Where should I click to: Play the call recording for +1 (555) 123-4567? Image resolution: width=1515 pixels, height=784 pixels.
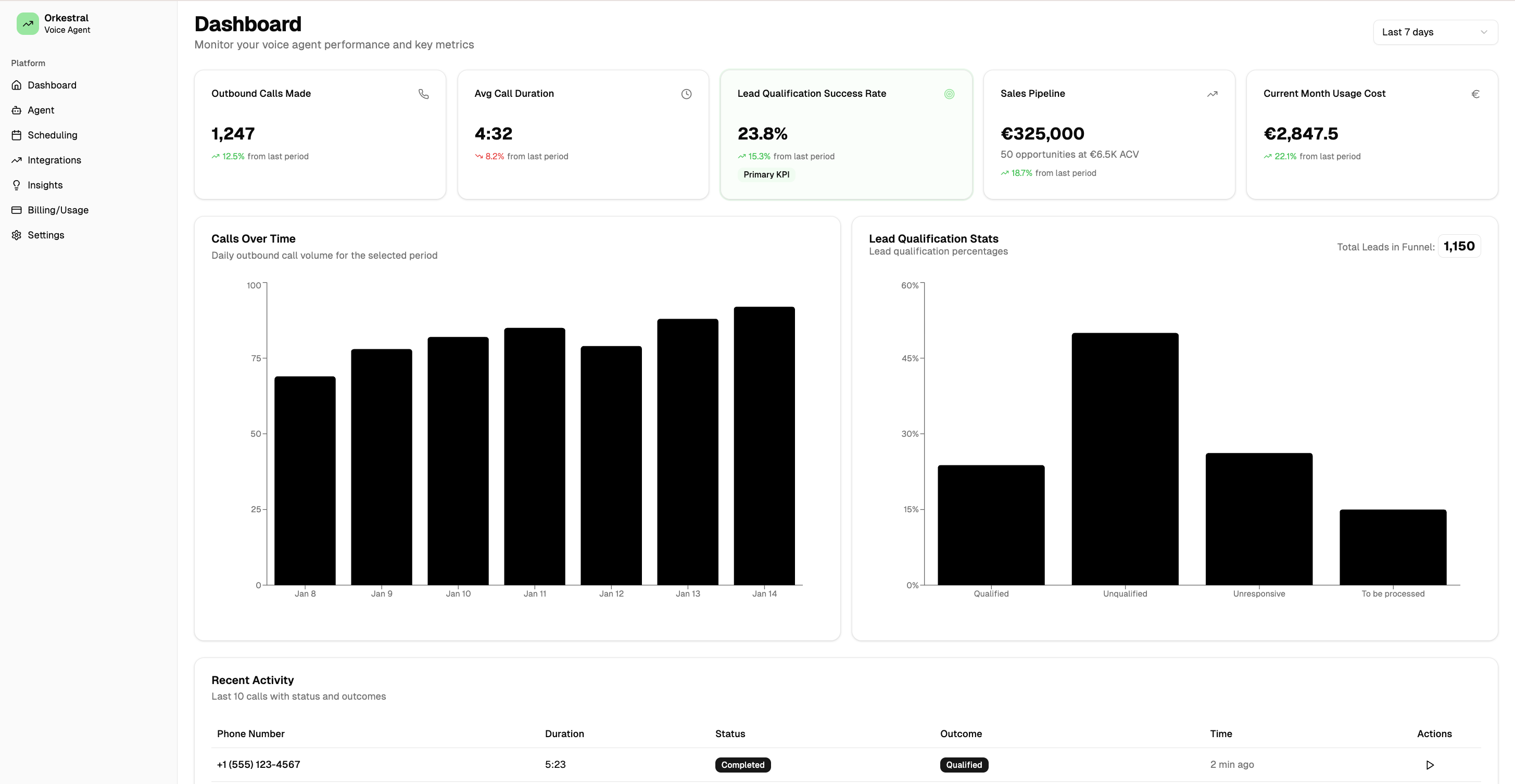click(1430, 765)
